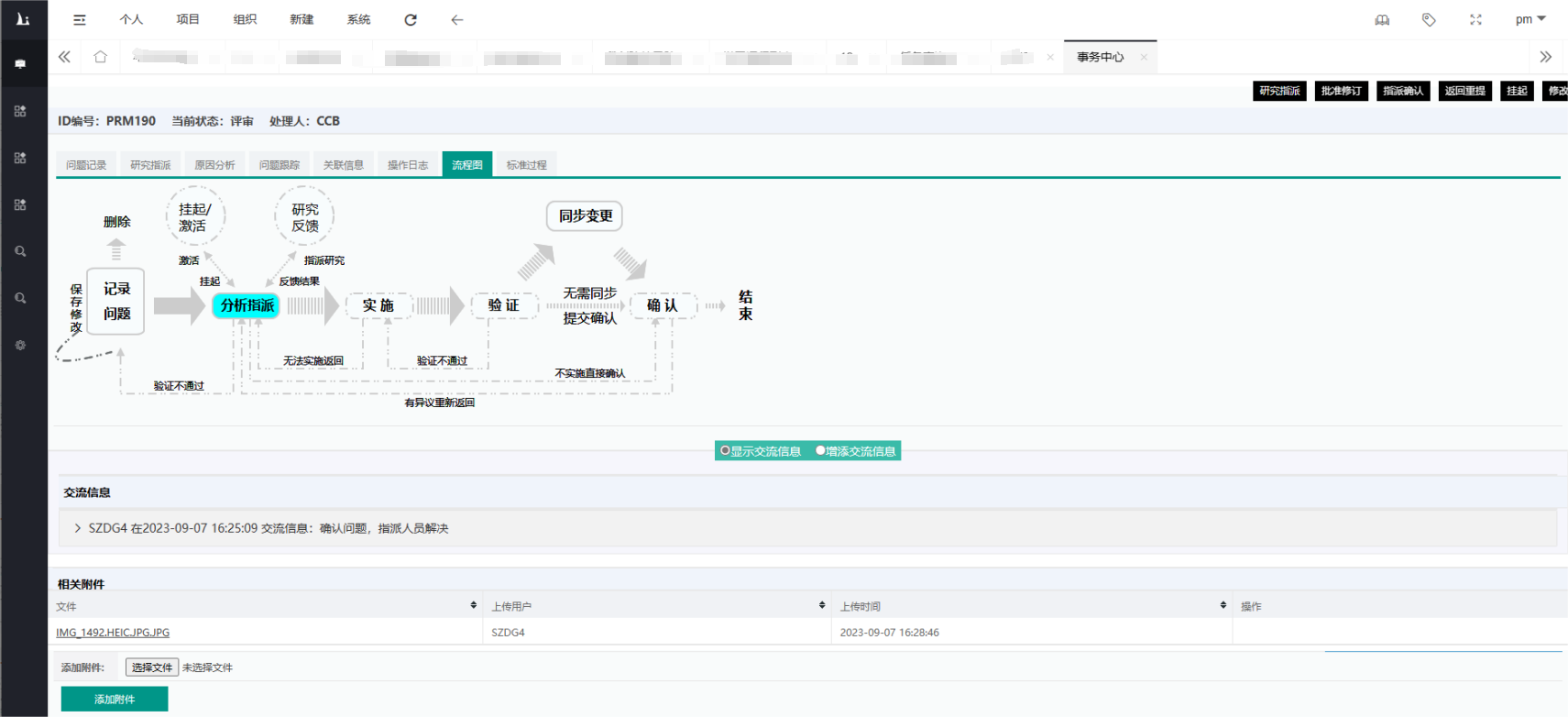This screenshot has height=717, width=1568.
Task: Click the home icon in tab bar
Action: click(101, 57)
